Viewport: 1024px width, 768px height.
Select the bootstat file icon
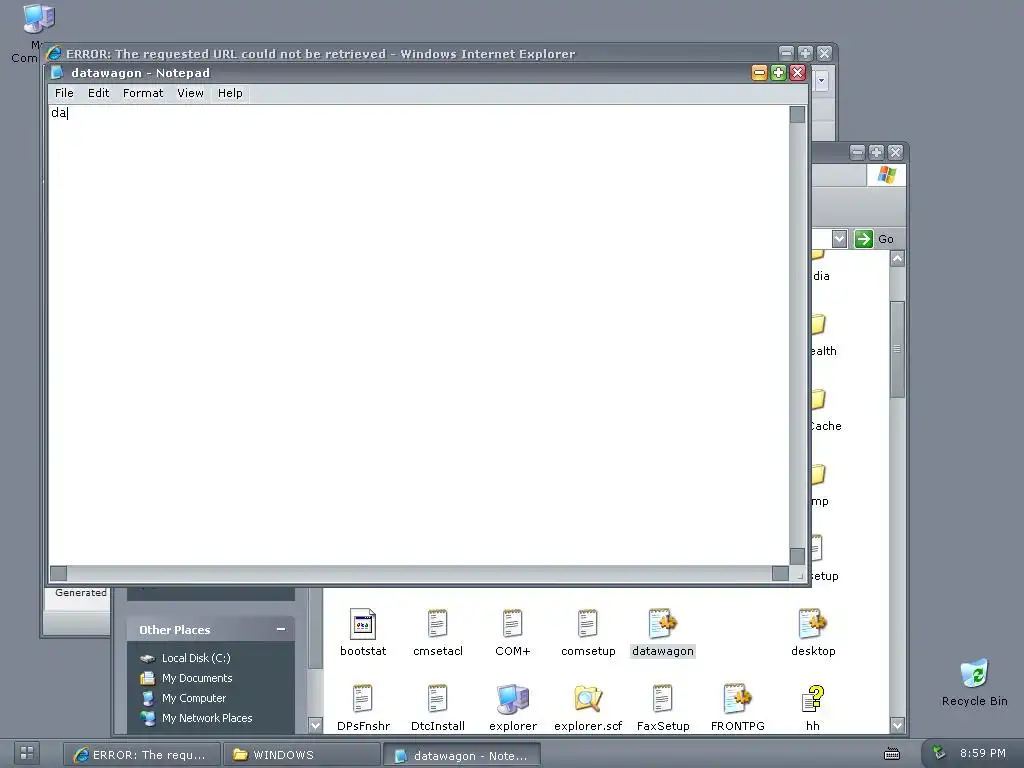pos(363,633)
